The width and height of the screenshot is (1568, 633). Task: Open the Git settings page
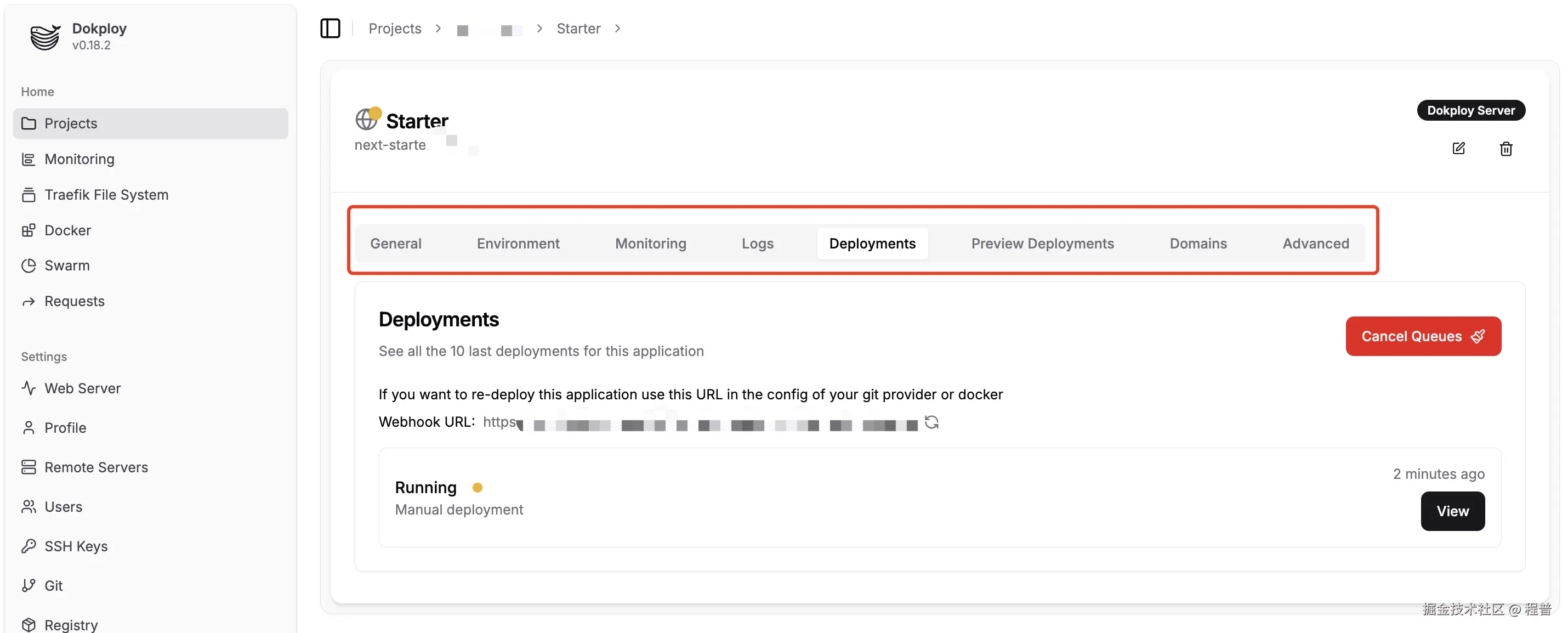(x=54, y=585)
